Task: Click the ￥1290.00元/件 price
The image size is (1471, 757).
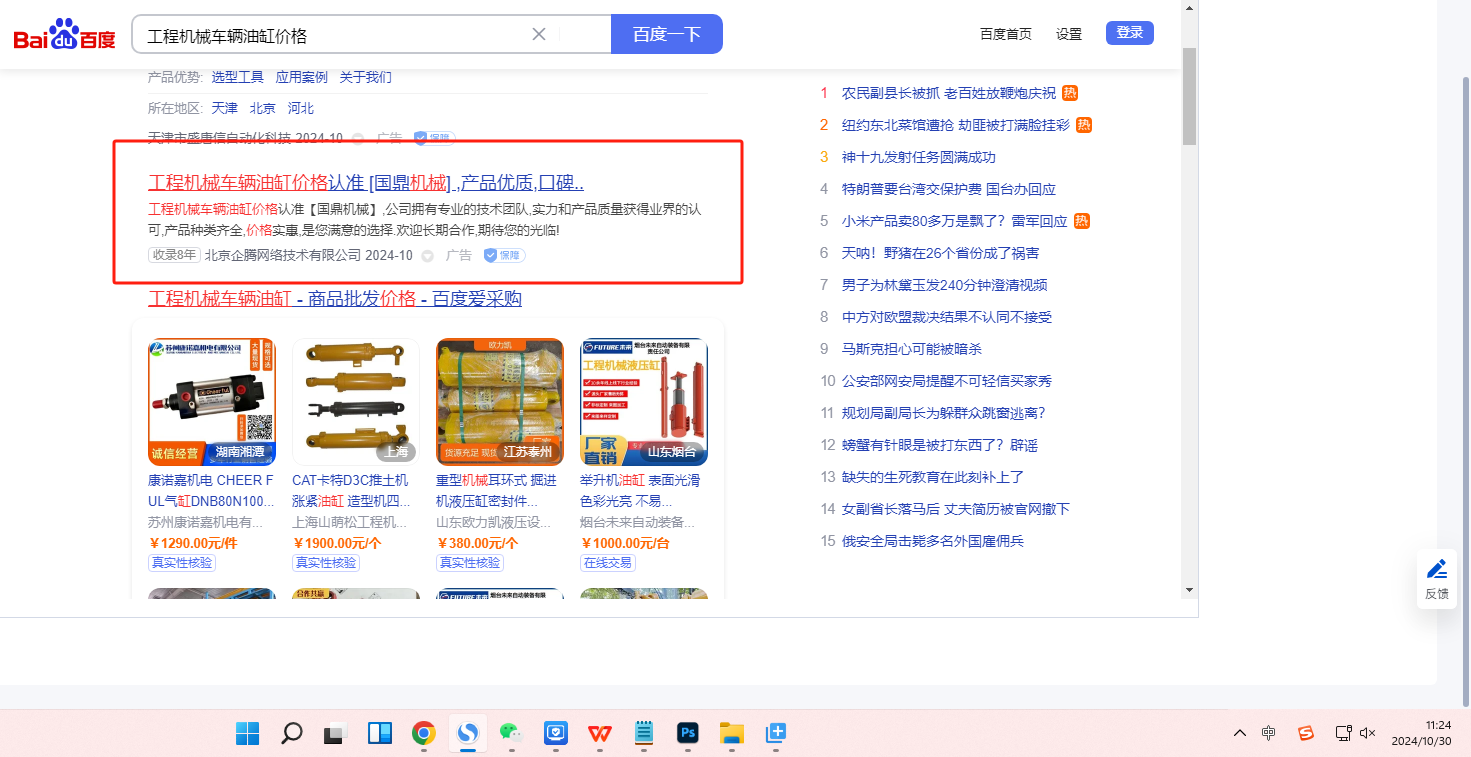Action: (x=193, y=543)
